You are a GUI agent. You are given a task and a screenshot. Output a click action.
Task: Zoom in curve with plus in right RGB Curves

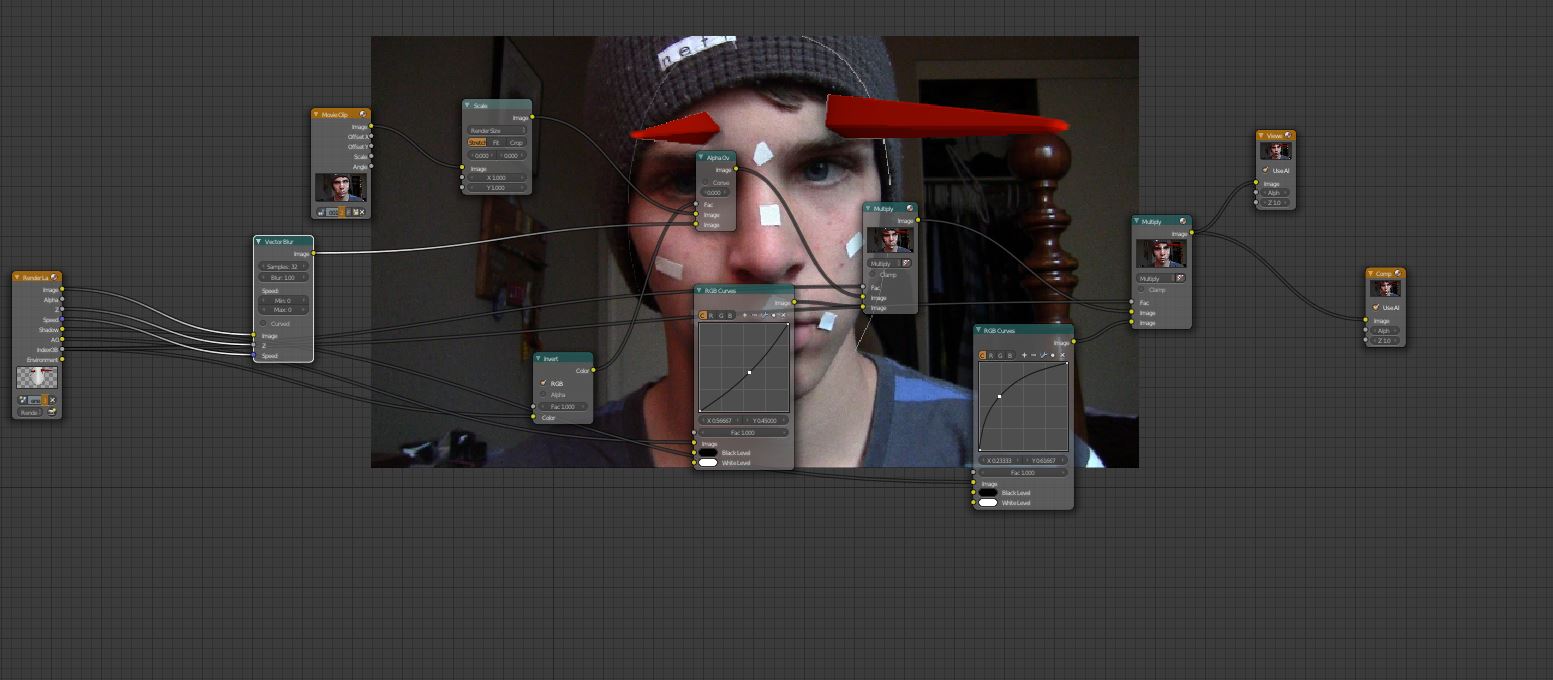click(x=1024, y=355)
